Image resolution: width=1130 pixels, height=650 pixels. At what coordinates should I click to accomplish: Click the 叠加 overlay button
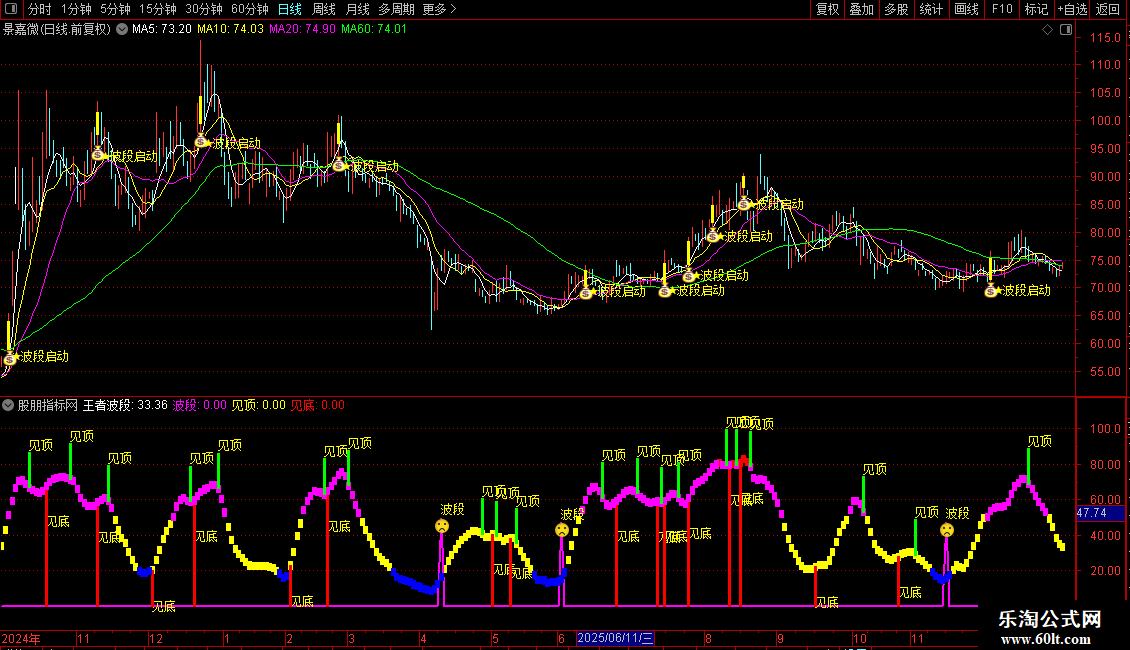[861, 9]
